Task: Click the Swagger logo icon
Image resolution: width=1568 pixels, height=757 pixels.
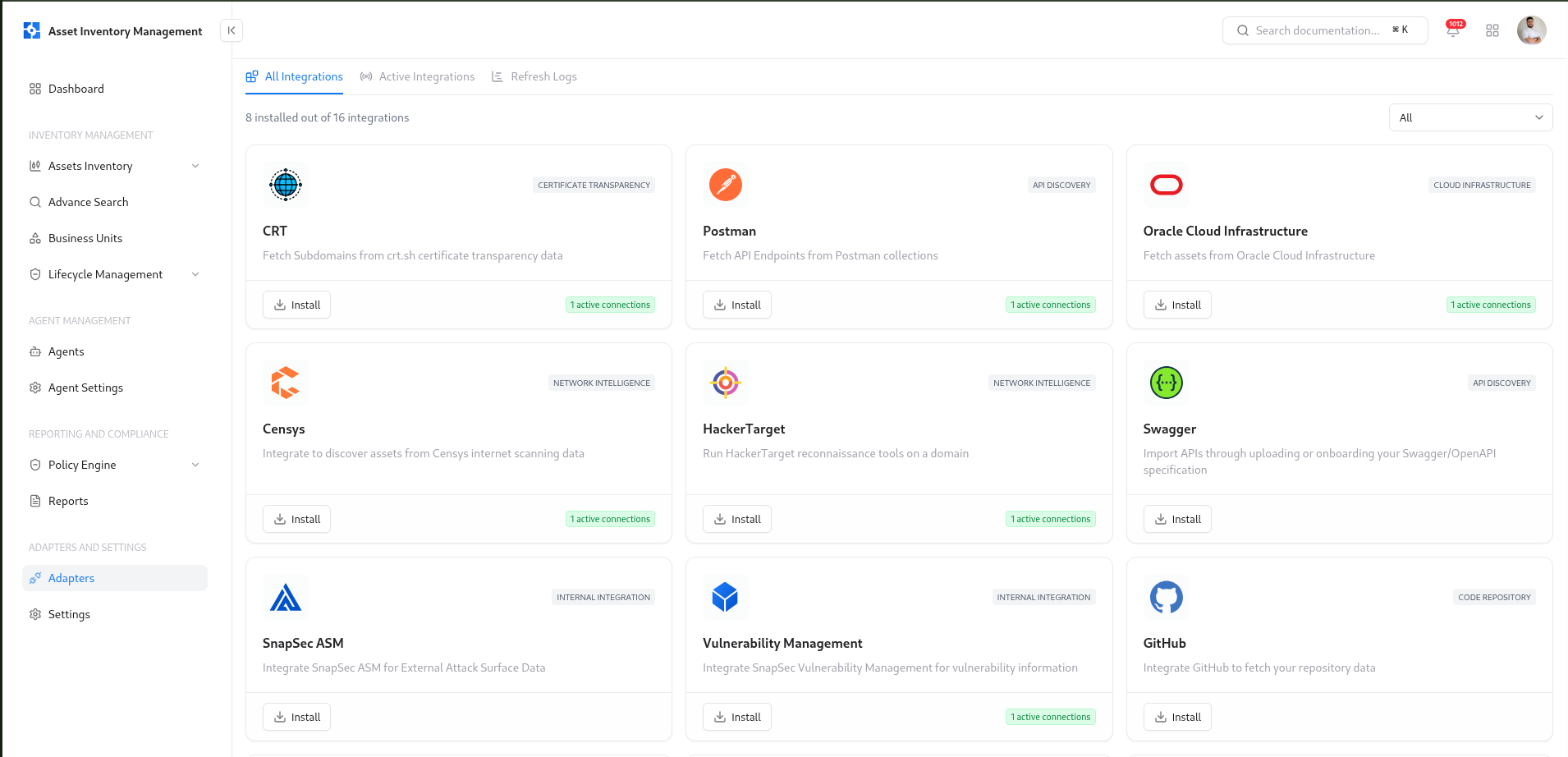Action: tap(1167, 383)
